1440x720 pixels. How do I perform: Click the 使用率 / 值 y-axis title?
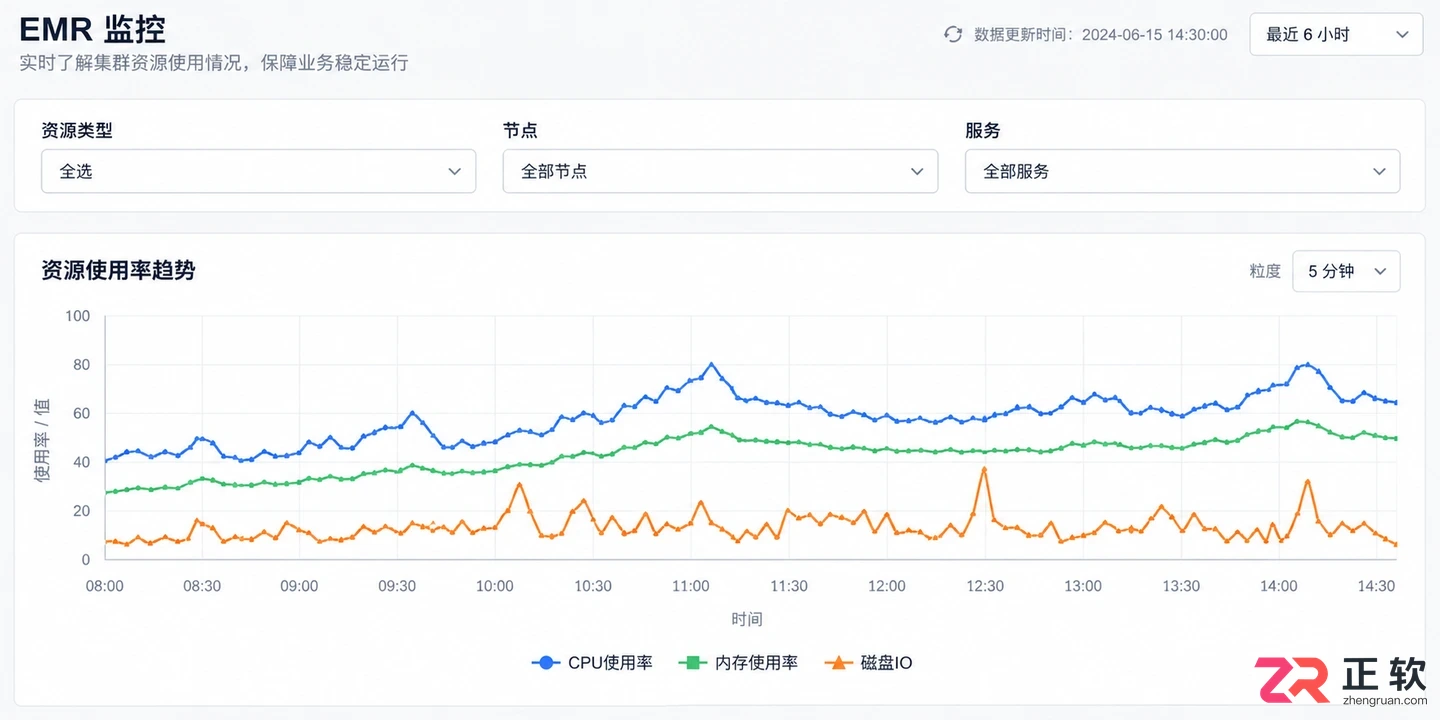42,440
